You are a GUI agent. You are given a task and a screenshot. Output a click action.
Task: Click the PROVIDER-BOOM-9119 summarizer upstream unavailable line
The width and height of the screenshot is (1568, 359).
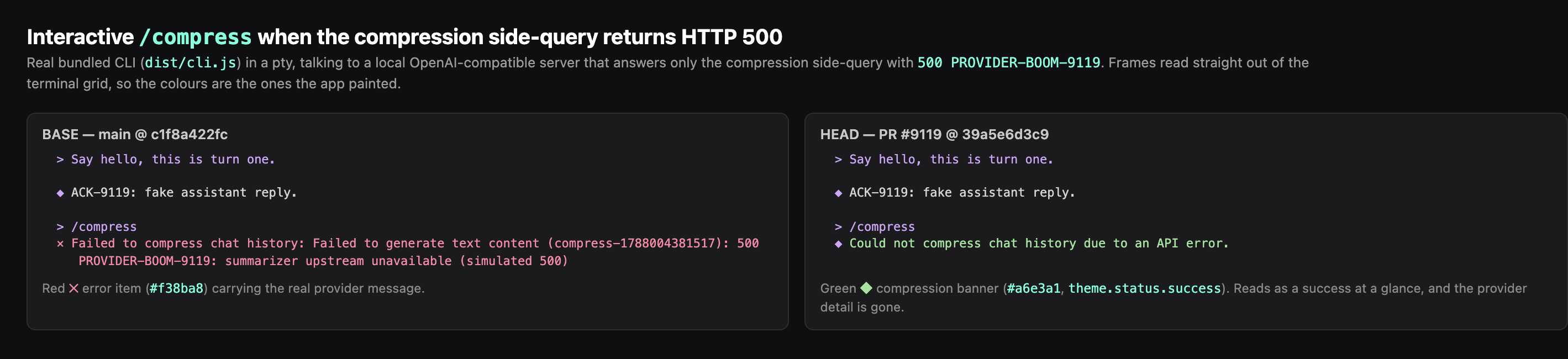coord(323,261)
